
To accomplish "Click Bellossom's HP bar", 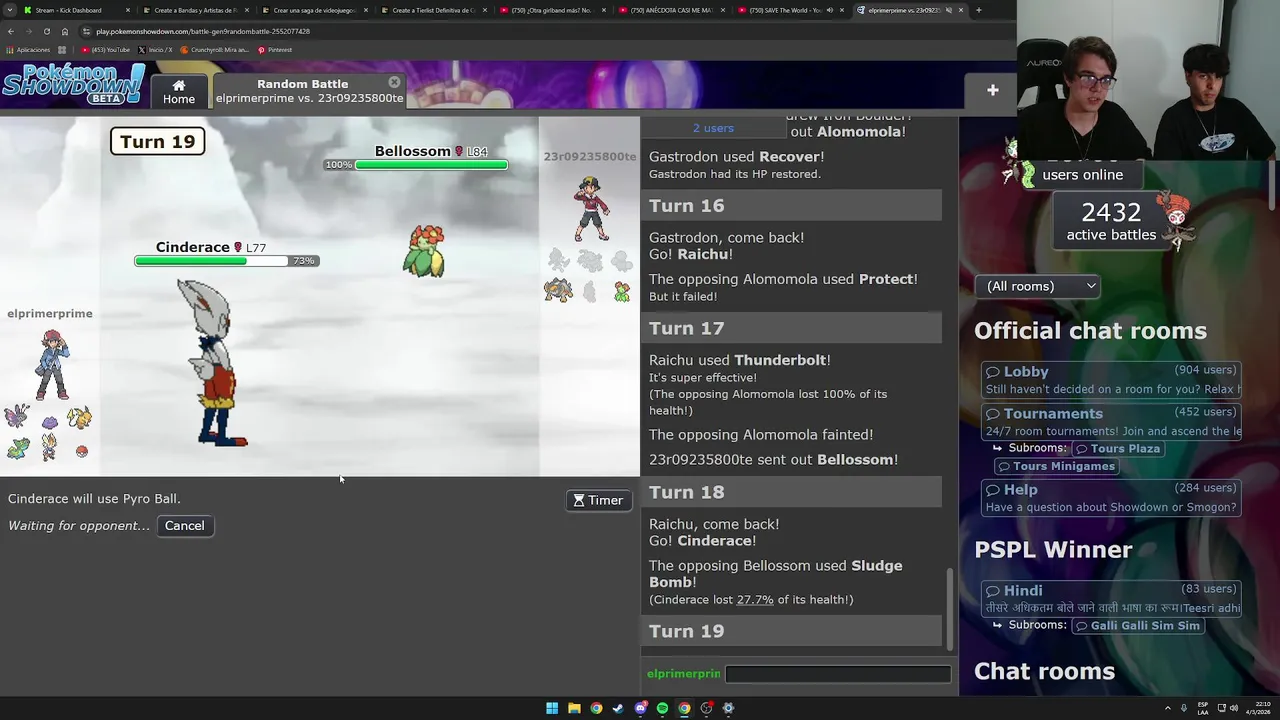I will click(x=416, y=165).
